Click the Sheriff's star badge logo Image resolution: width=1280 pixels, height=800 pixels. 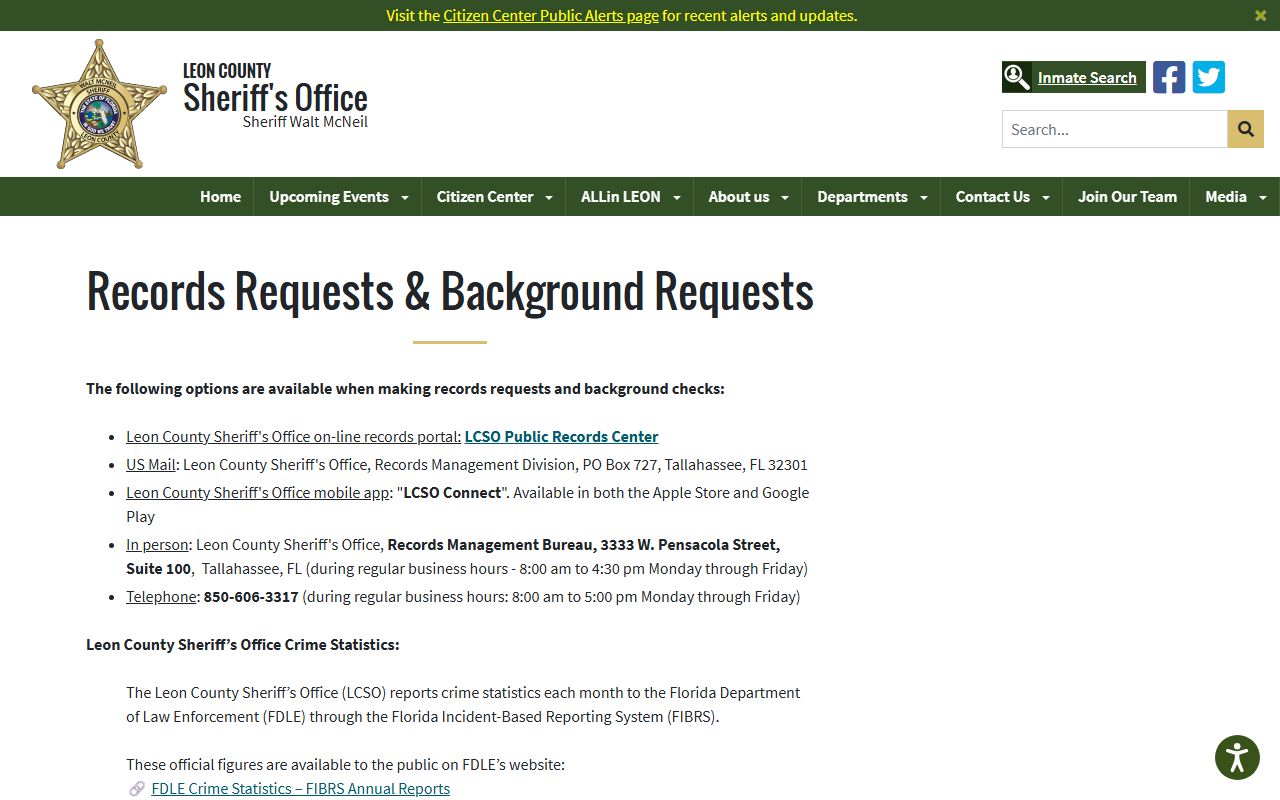(x=99, y=104)
